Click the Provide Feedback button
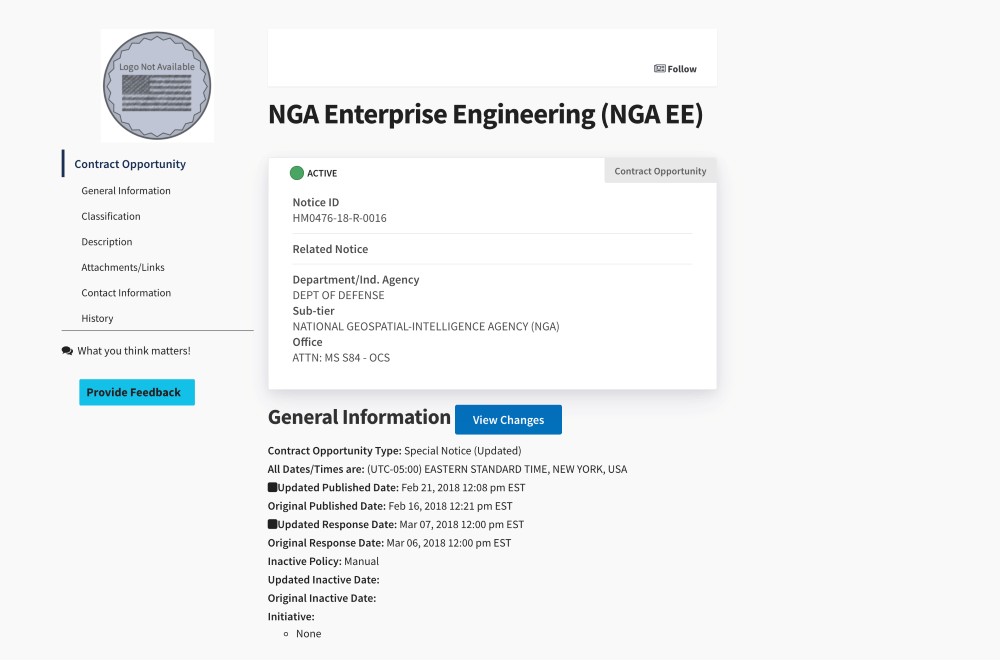 tap(137, 392)
